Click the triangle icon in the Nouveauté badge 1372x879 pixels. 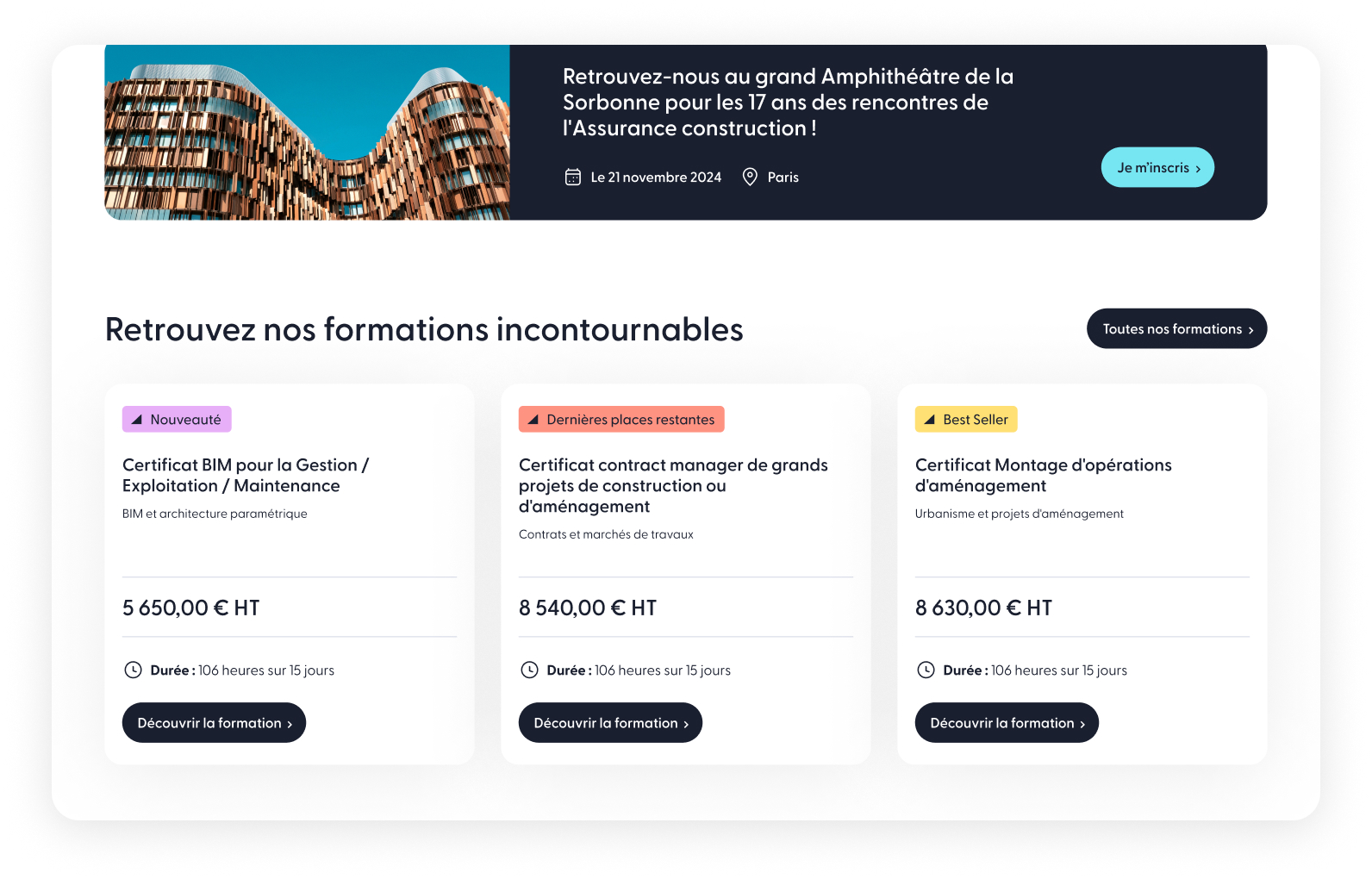[136, 420]
